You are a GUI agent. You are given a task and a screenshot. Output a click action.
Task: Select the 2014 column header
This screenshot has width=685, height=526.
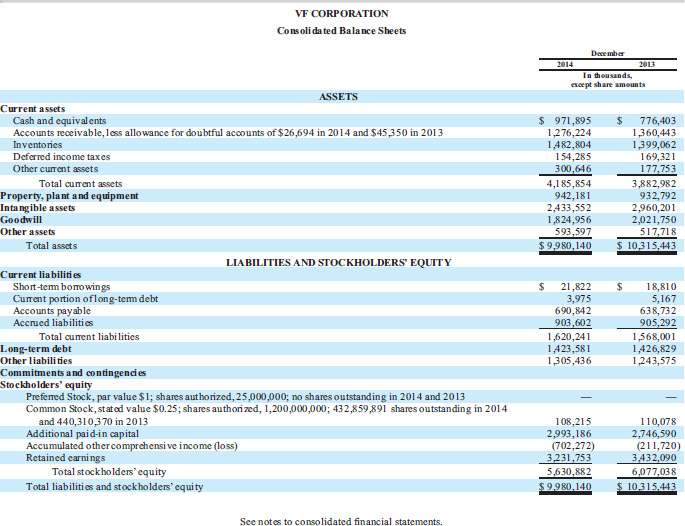click(x=564, y=64)
